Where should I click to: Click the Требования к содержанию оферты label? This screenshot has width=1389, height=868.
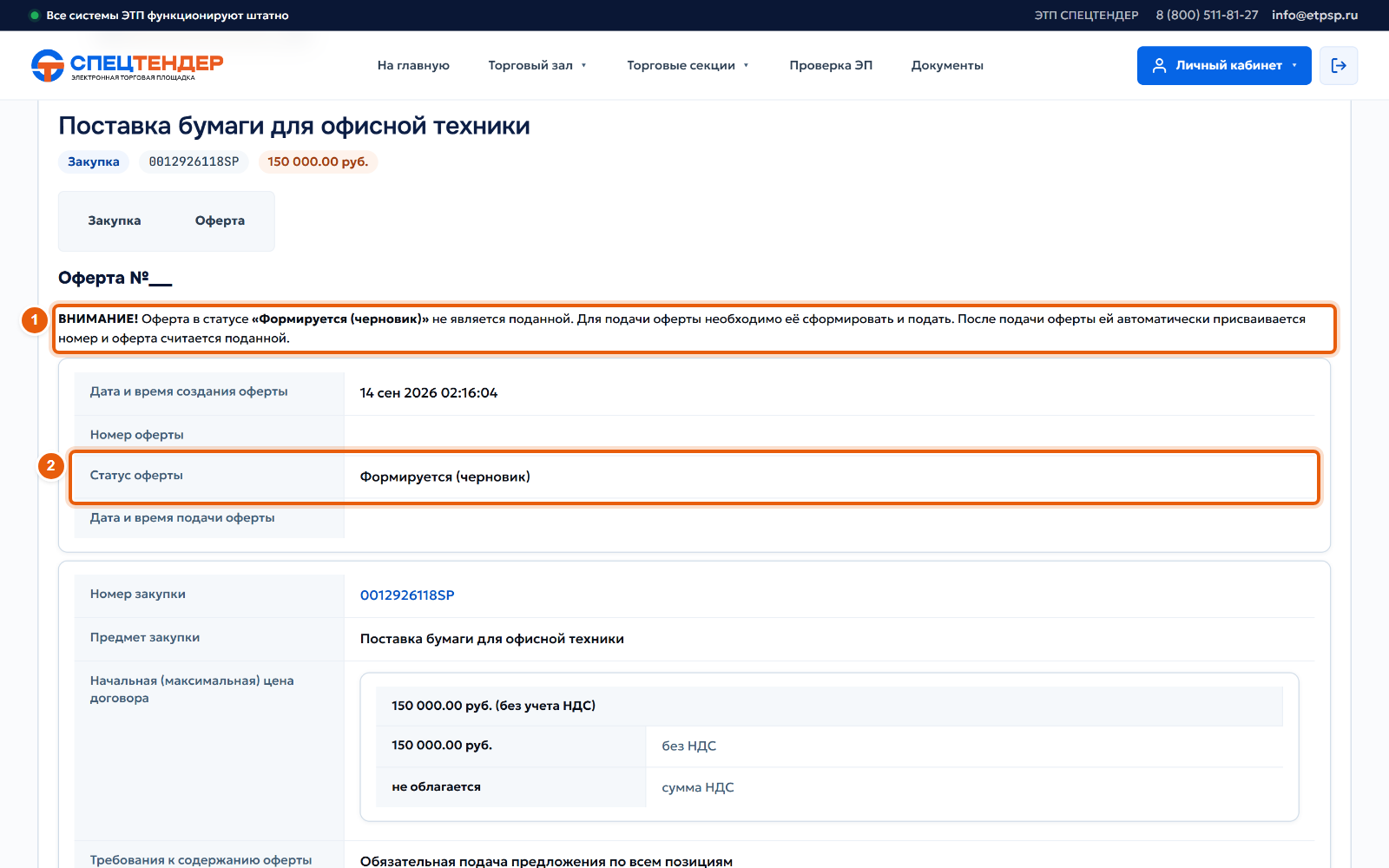pos(201,860)
